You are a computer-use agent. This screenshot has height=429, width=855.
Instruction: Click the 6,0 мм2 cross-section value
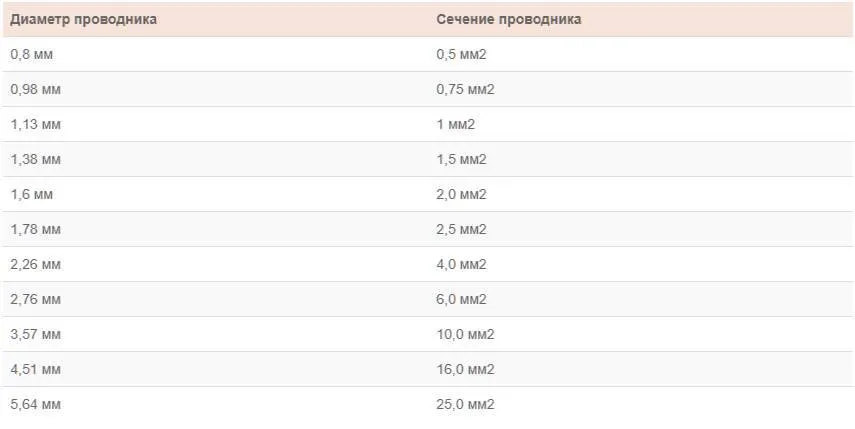[461, 299]
